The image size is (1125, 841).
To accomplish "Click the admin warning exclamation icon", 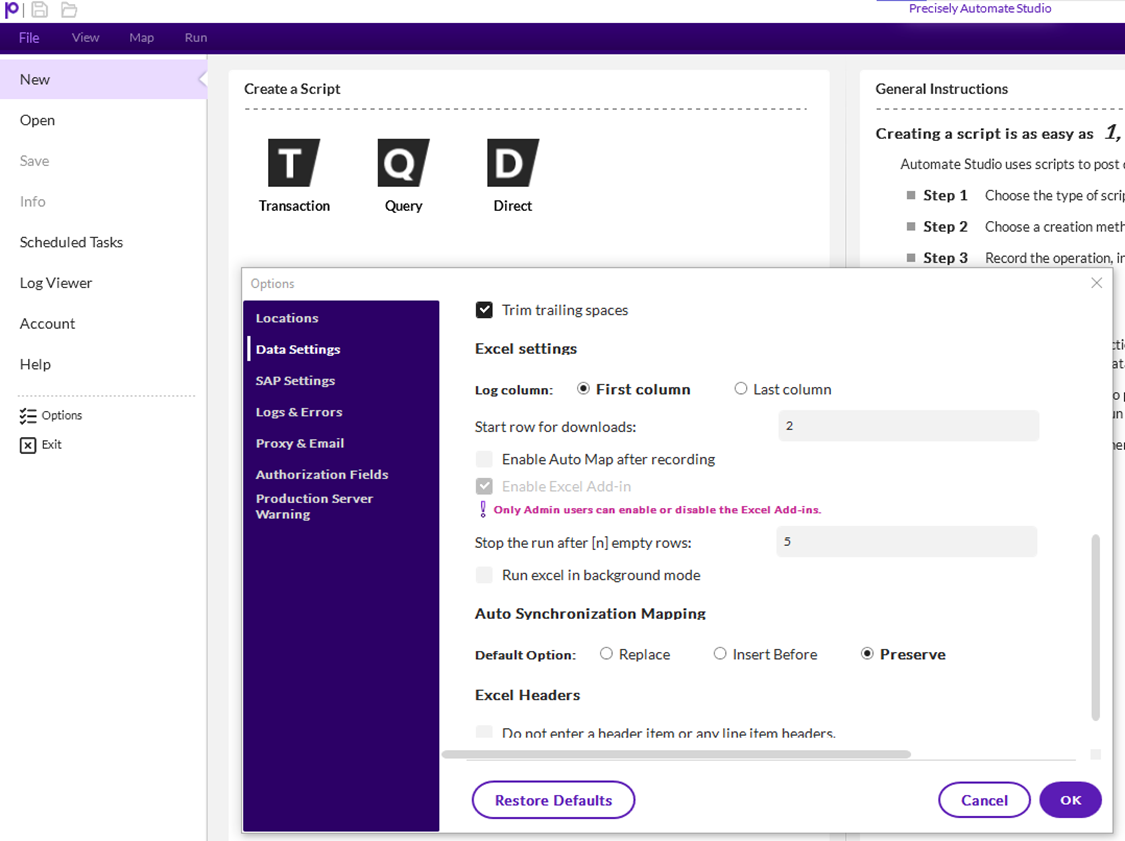I will (483, 509).
